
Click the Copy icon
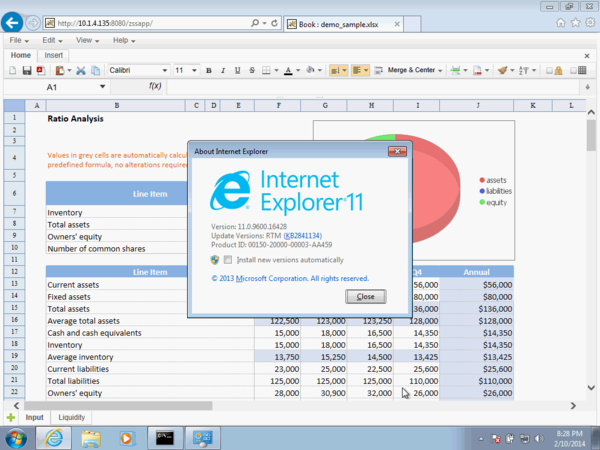pyautogui.click(x=95, y=70)
